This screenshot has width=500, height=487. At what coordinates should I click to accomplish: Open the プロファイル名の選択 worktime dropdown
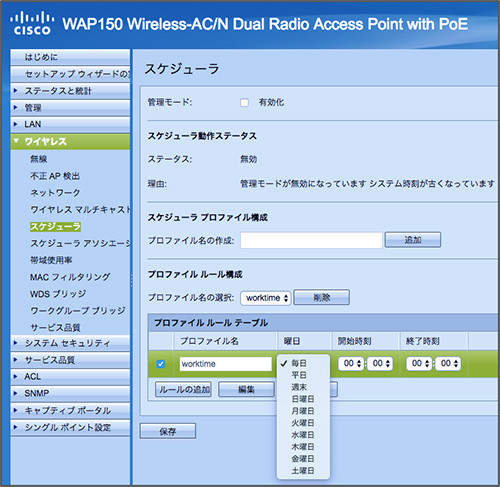(x=266, y=298)
